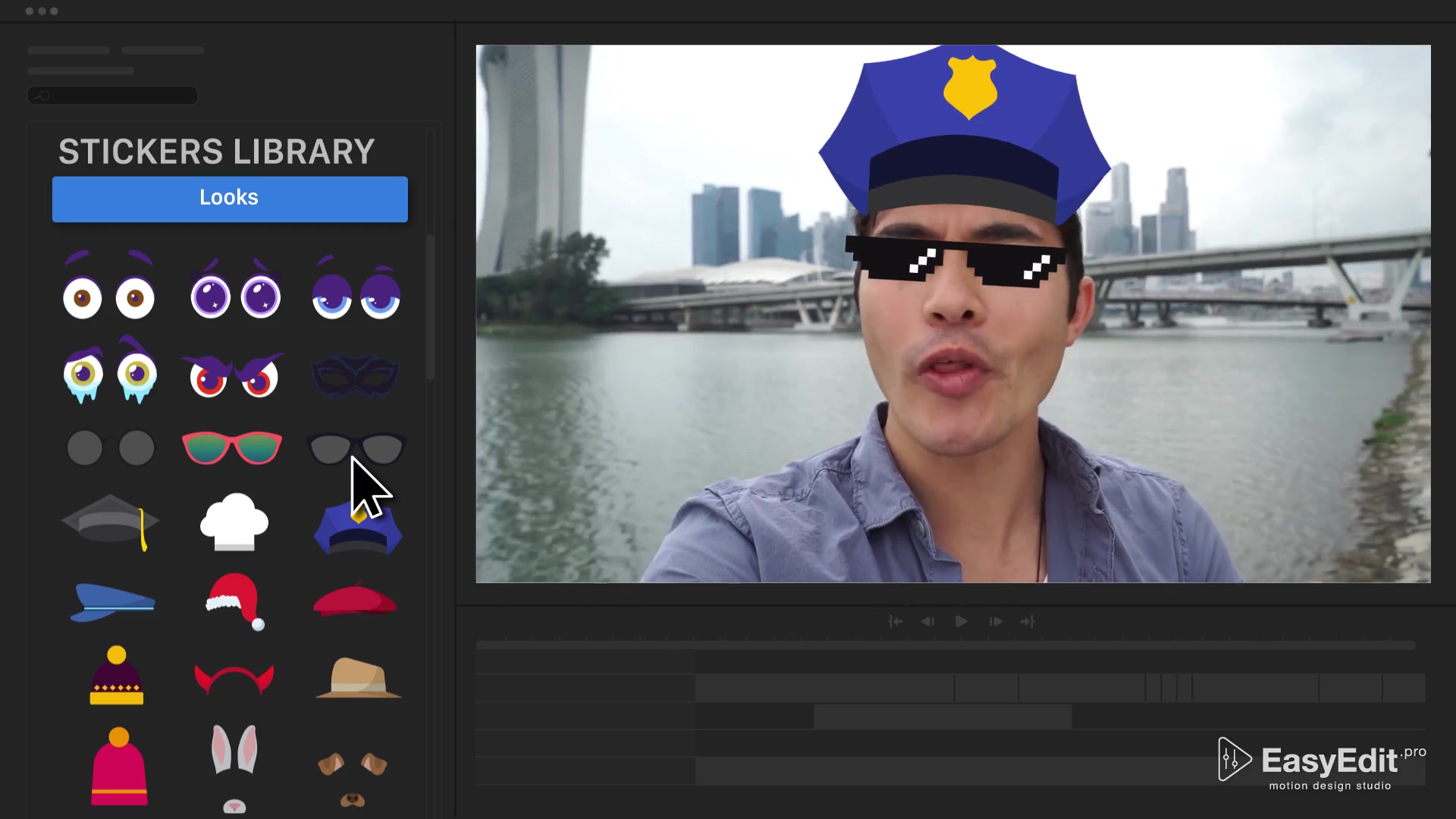The width and height of the screenshot is (1456, 819).
Task: Select the graduation cap sticker
Action: (111, 522)
